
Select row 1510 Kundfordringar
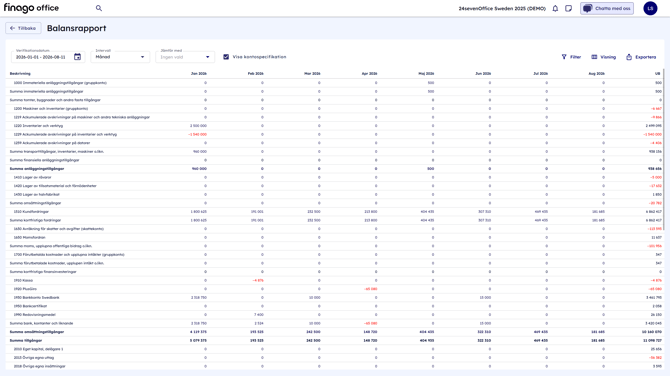[335, 212]
